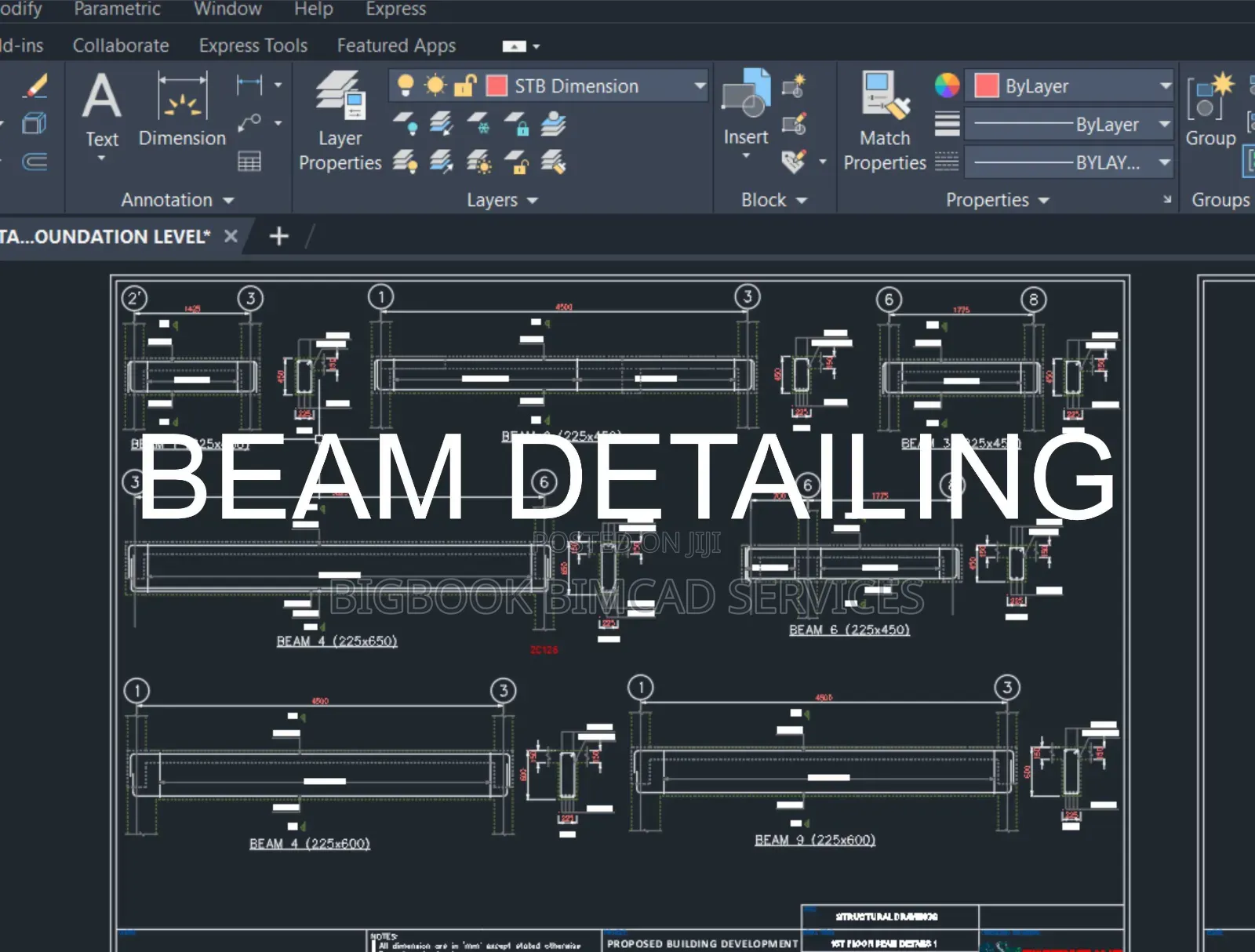Expand the Block panel
This screenshot has height=952, width=1255.
click(x=774, y=200)
